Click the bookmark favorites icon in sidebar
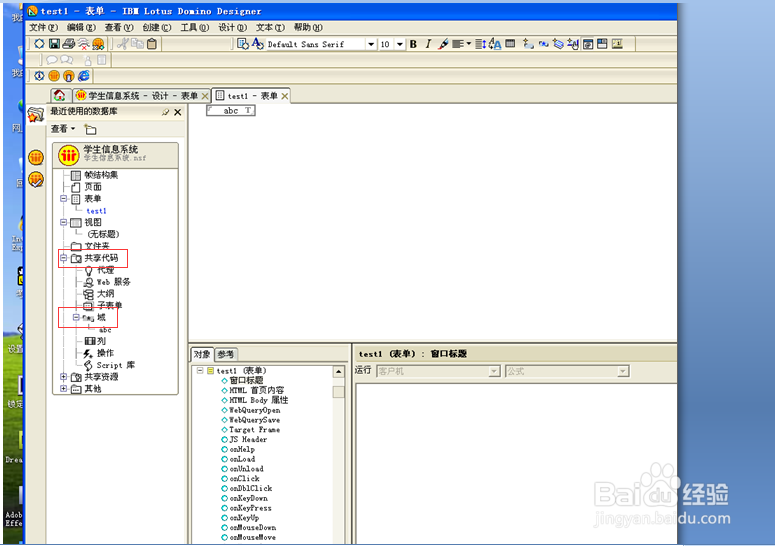The height and width of the screenshot is (546, 775). [36, 115]
